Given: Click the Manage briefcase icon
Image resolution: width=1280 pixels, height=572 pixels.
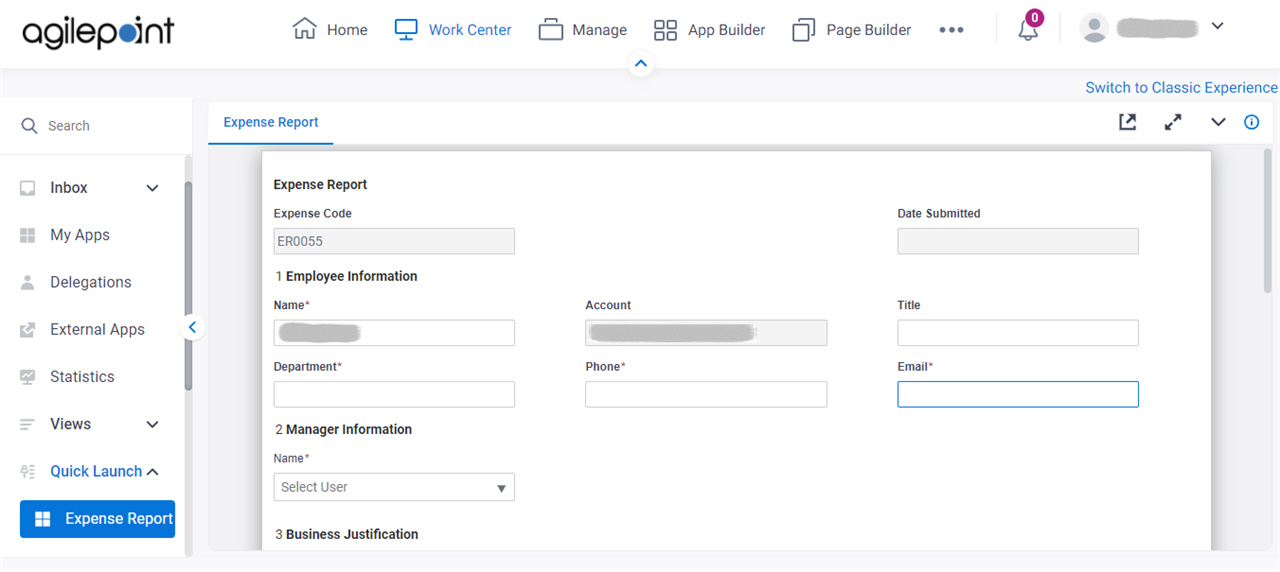Looking at the screenshot, I should (x=551, y=30).
